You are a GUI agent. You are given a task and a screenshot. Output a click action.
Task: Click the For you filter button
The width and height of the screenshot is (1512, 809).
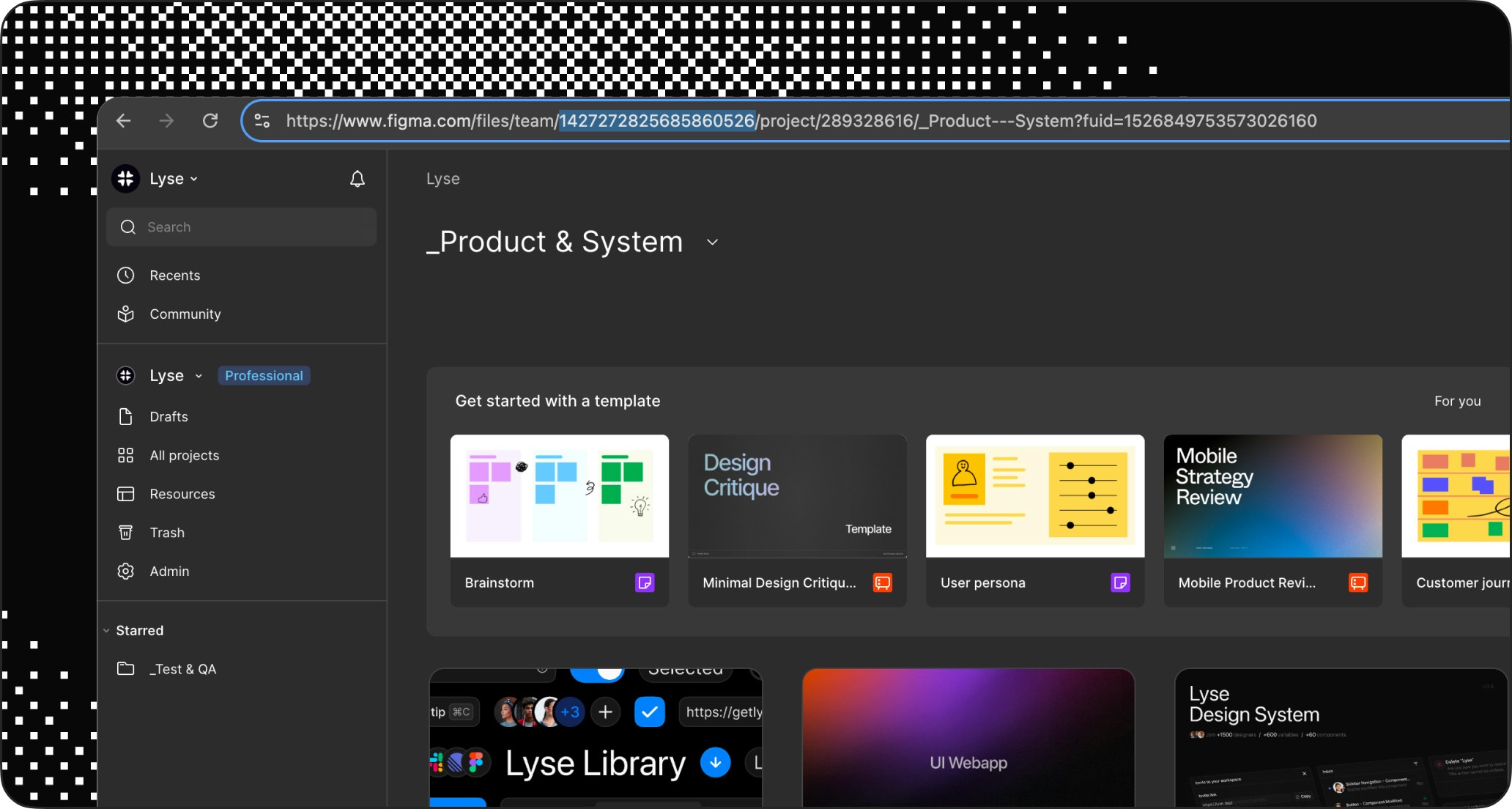click(1457, 401)
